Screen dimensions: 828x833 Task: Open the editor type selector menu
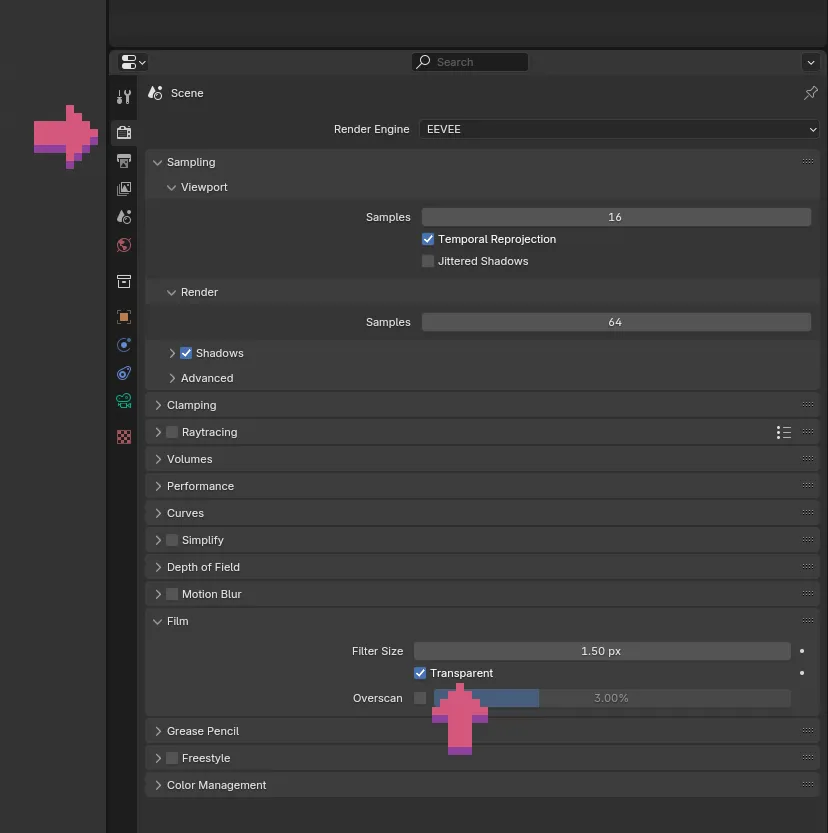(x=132, y=62)
